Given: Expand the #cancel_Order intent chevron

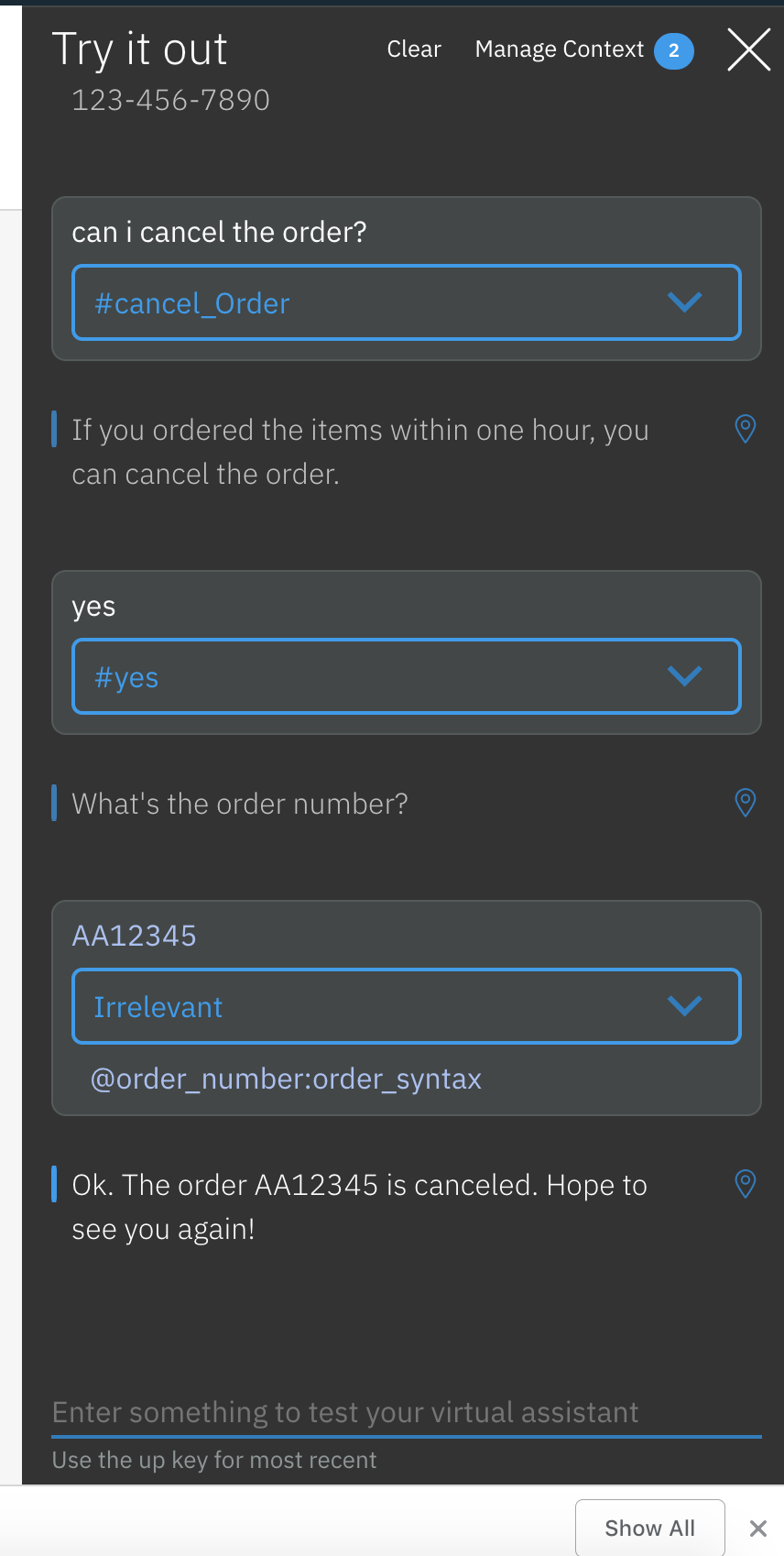Looking at the screenshot, I should pyautogui.click(x=684, y=302).
